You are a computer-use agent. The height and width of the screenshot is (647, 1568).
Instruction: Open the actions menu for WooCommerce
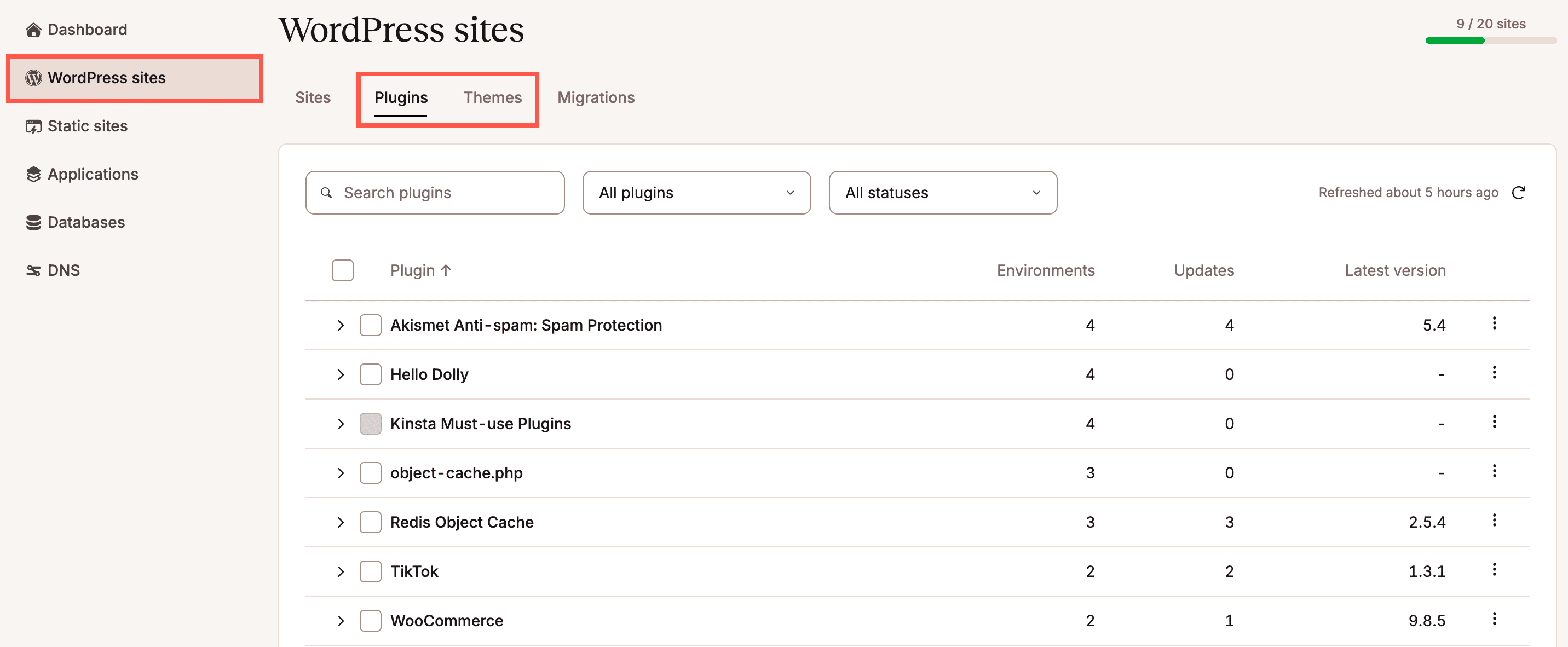[x=1494, y=620]
